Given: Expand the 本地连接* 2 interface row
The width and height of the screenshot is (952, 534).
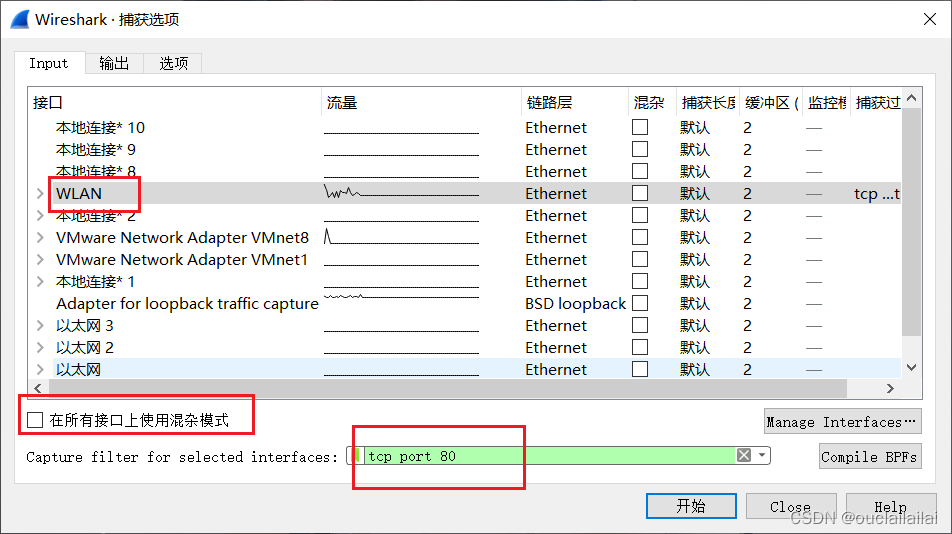Looking at the screenshot, I should tap(40, 215).
